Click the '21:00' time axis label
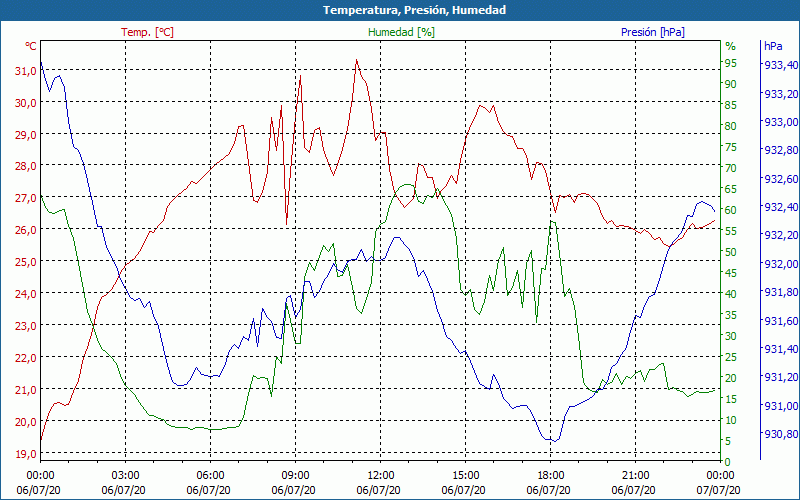 (x=636, y=474)
